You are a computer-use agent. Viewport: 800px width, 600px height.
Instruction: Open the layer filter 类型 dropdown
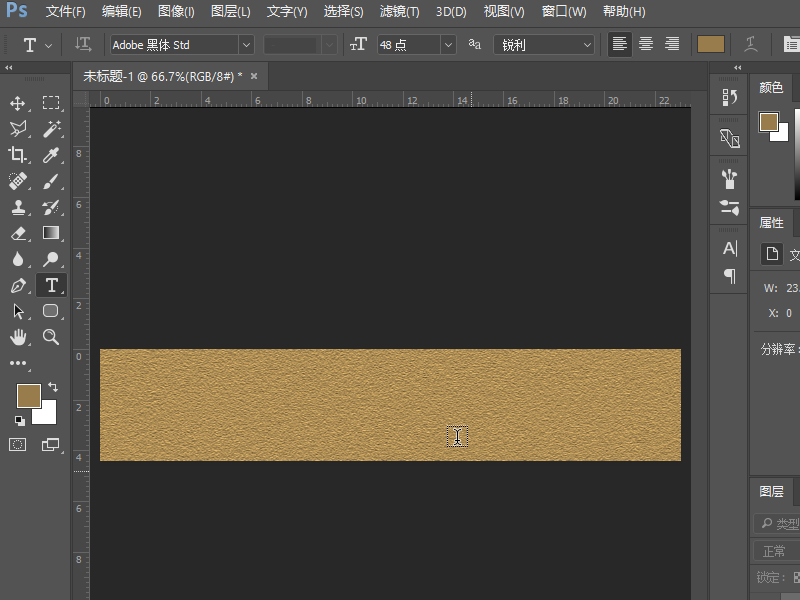pyautogui.click(x=777, y=523)
